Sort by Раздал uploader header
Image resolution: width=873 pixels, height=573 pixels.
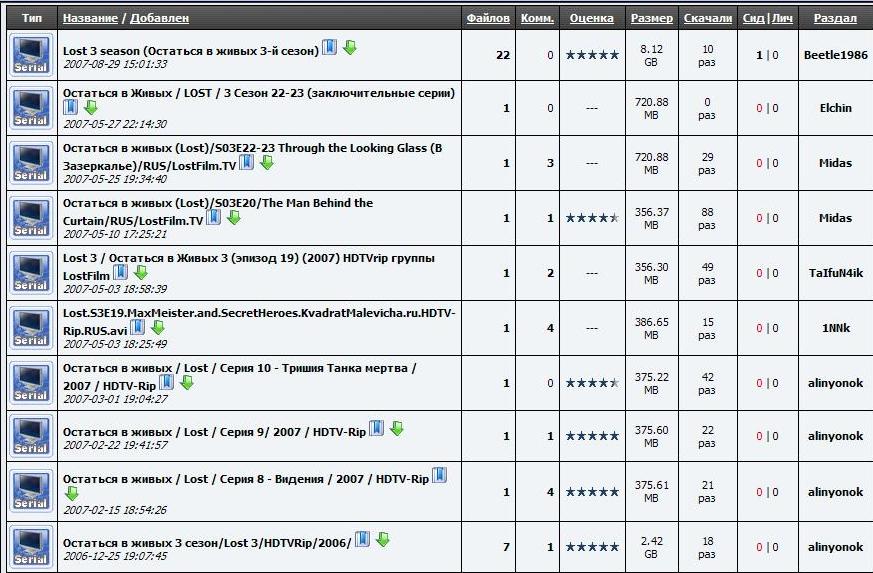click(835, 18)
